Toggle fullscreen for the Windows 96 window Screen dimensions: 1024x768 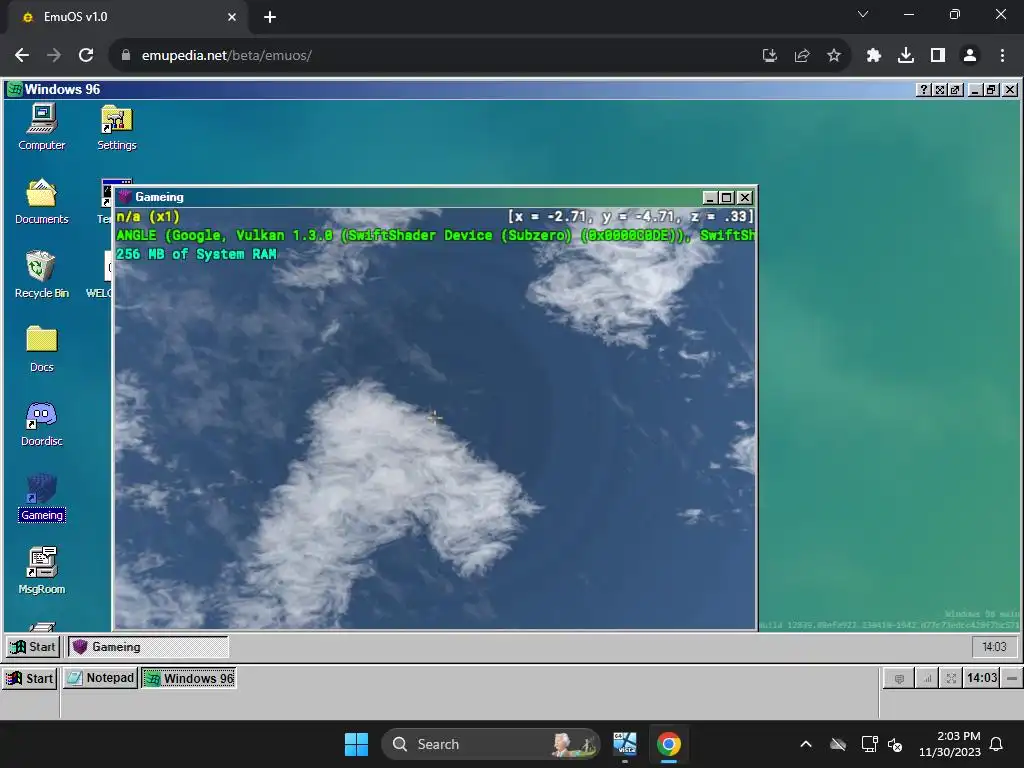940,89
